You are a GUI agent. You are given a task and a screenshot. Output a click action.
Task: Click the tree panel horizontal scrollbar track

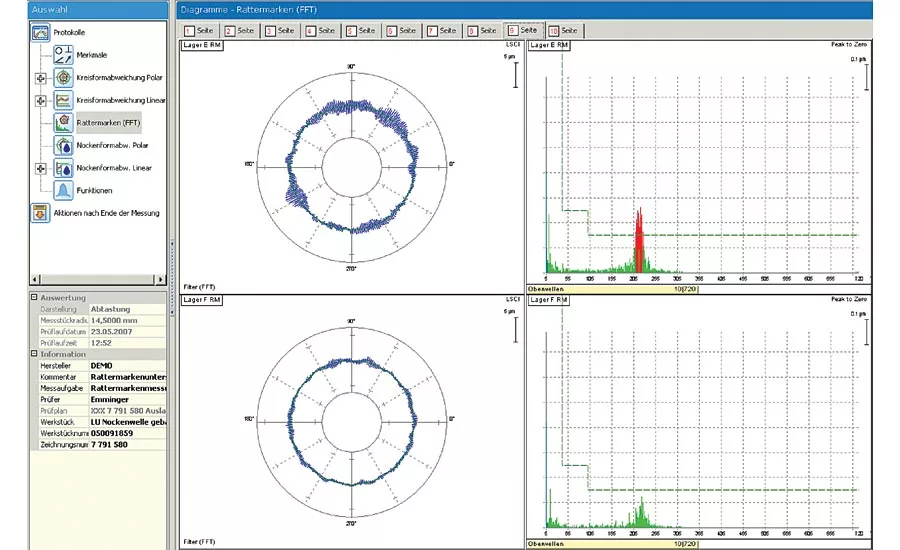click(x=98, y=280)
